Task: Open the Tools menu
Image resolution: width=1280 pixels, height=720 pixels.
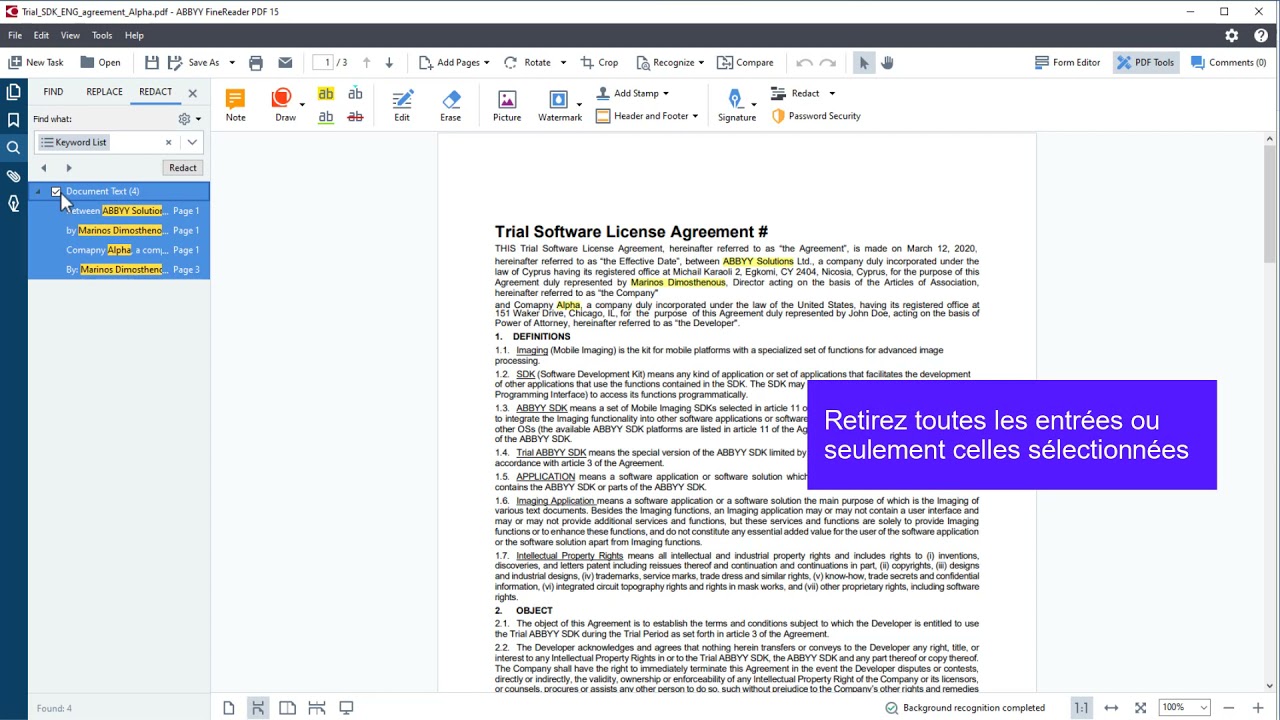Action: 102,35
